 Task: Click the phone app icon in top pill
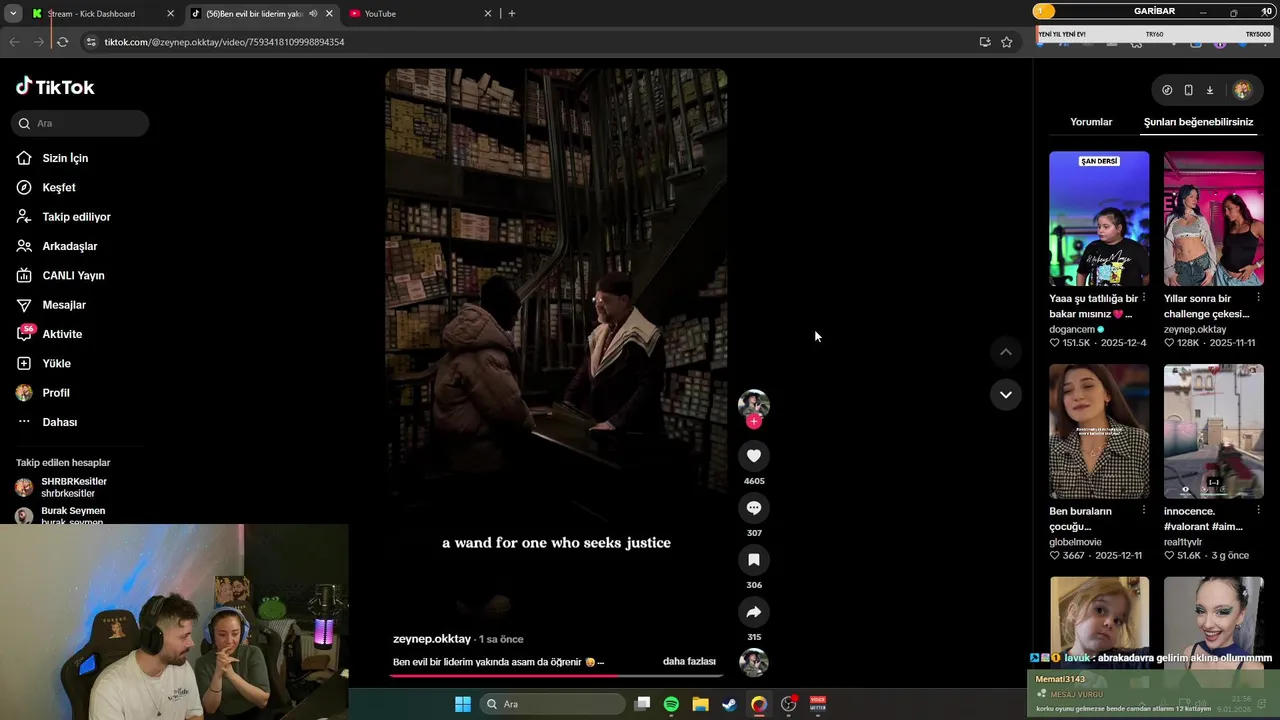point(1188,90)
